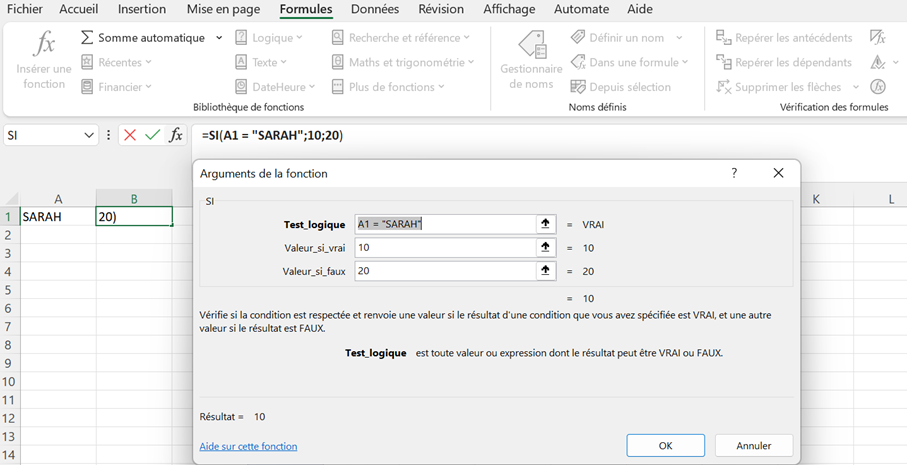
Task: Click Supprimer les flèches
Action: click(779, 87)
